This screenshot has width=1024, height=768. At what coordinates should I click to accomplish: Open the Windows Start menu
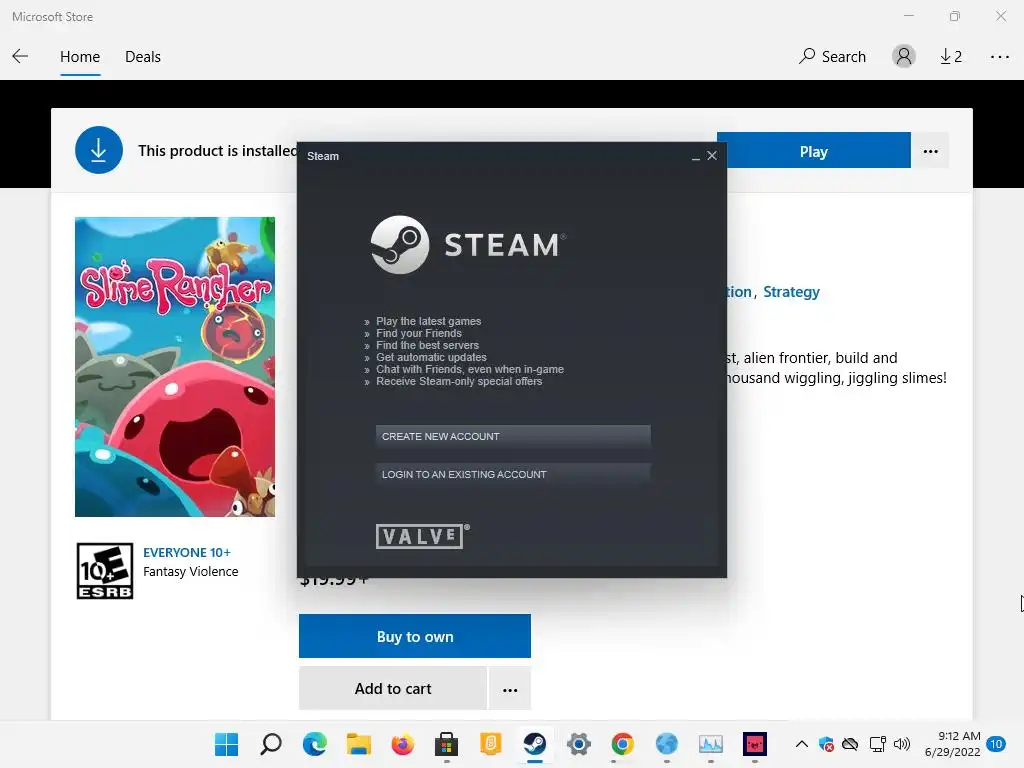pyautogui.click(x=227, y=744)
